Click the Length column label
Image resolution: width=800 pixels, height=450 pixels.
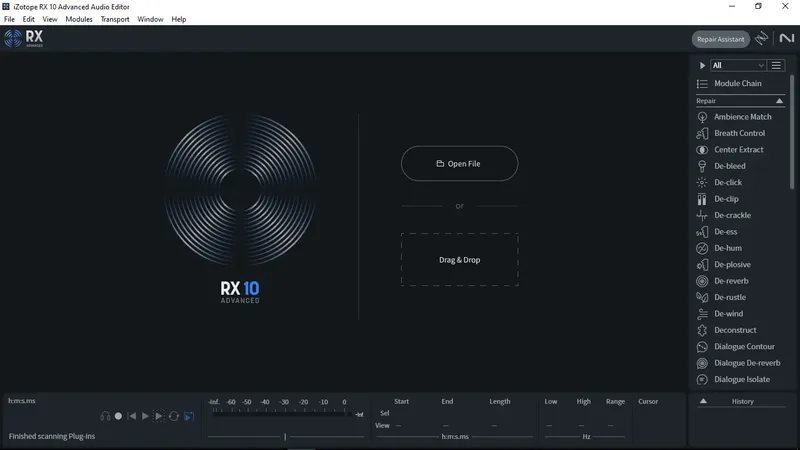[x=499, y=402]
